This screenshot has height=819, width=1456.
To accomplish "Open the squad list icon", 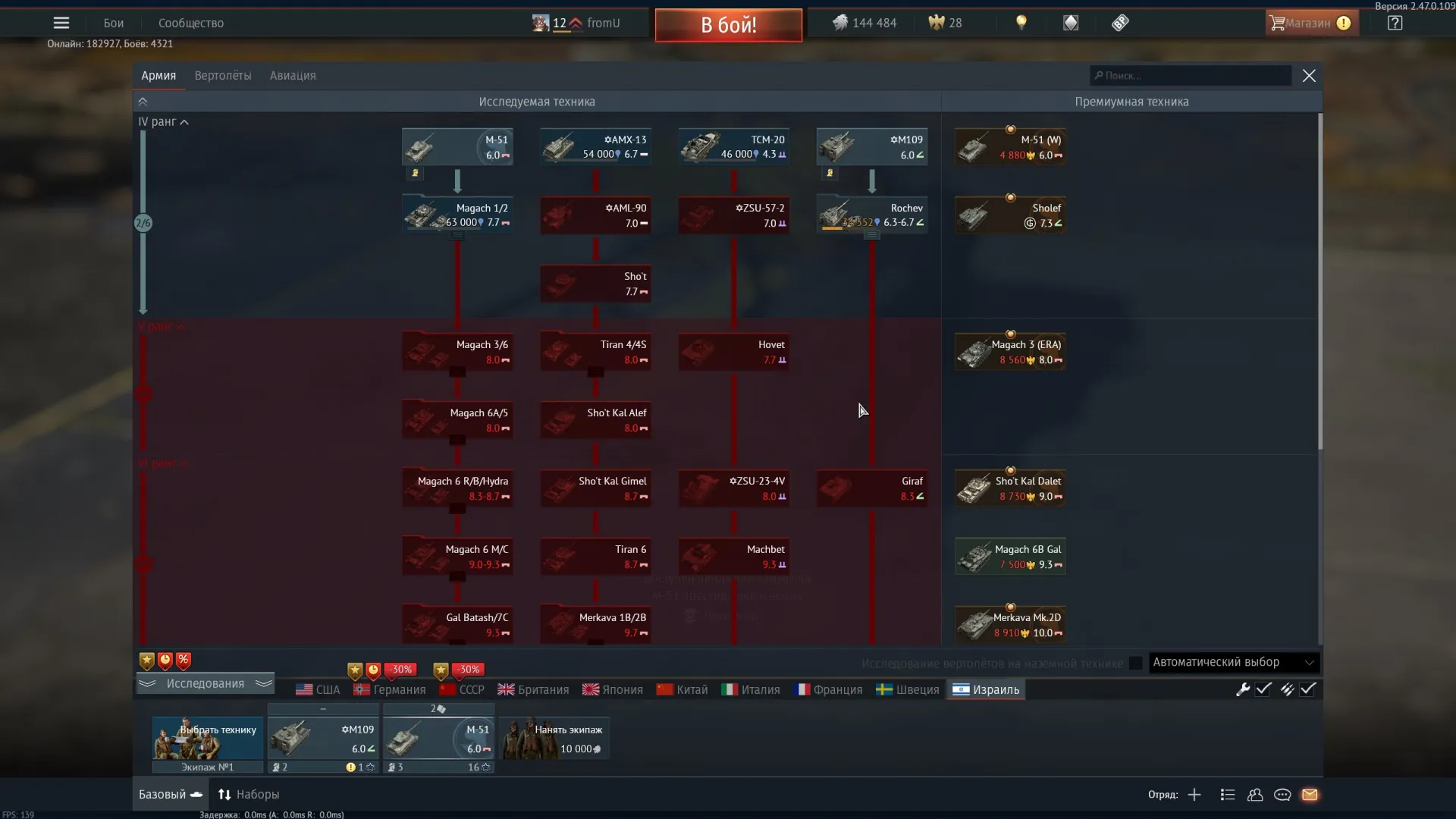I will point(1228,795).
